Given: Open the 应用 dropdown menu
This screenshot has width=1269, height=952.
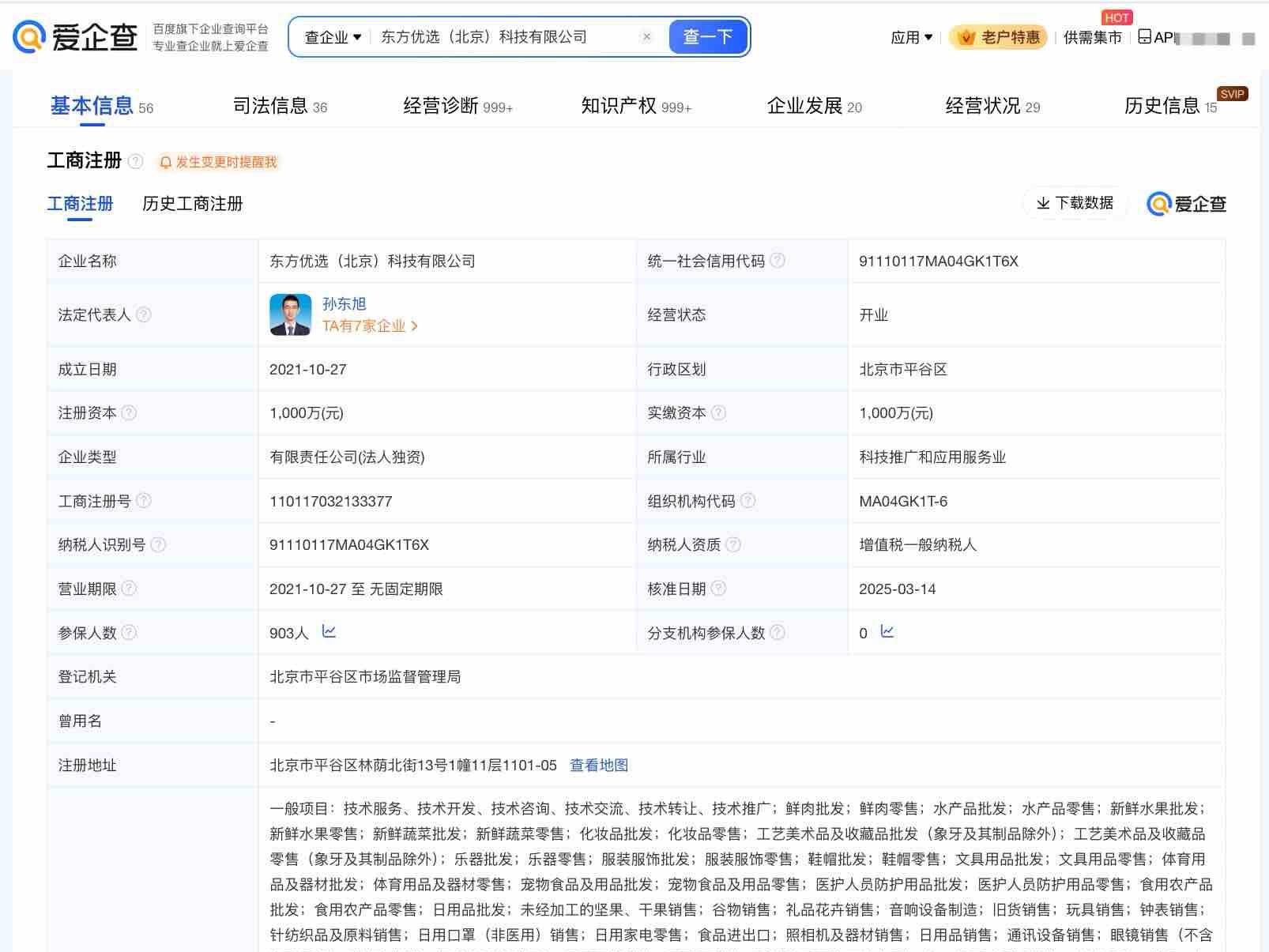Looking at the screenshot, I should (911, 37).
